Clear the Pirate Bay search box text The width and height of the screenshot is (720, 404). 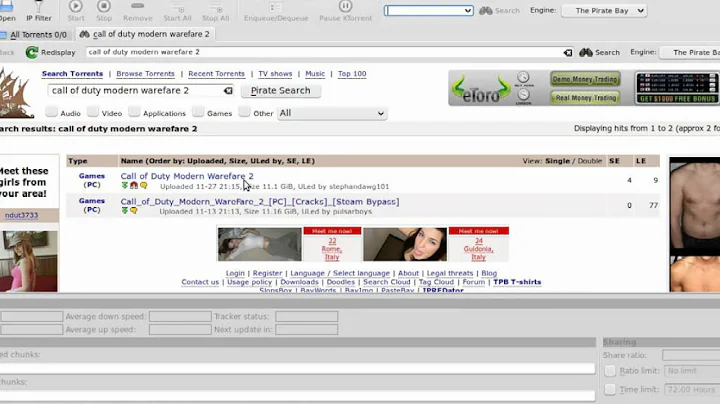(228, 91)
